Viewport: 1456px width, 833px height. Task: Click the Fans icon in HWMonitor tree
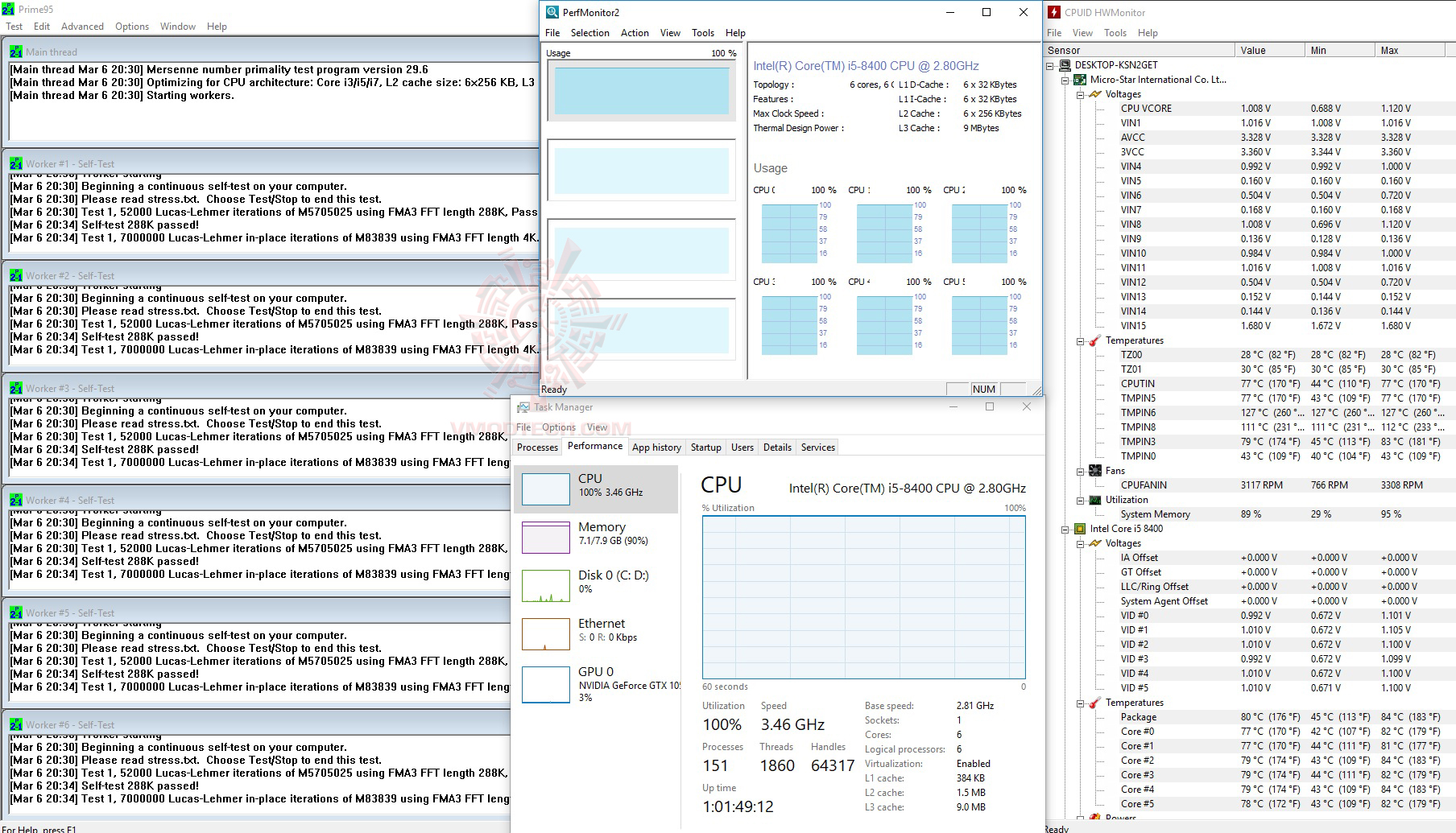(x=1095, y=471)
